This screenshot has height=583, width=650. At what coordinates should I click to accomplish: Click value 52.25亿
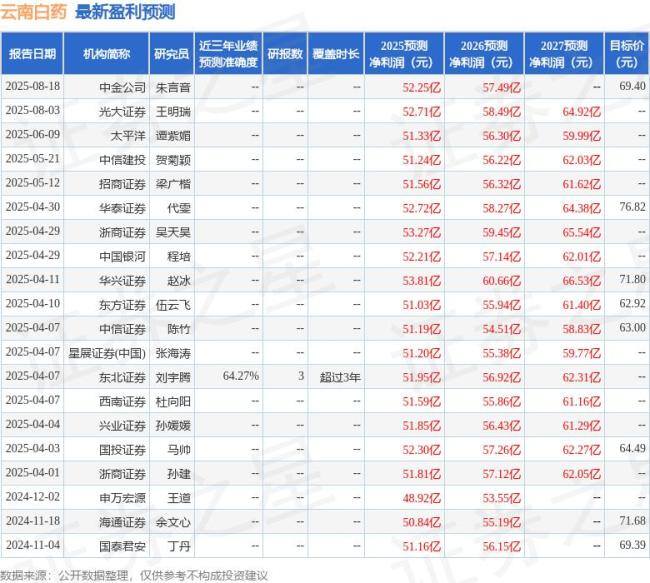(x=422, y=87)
